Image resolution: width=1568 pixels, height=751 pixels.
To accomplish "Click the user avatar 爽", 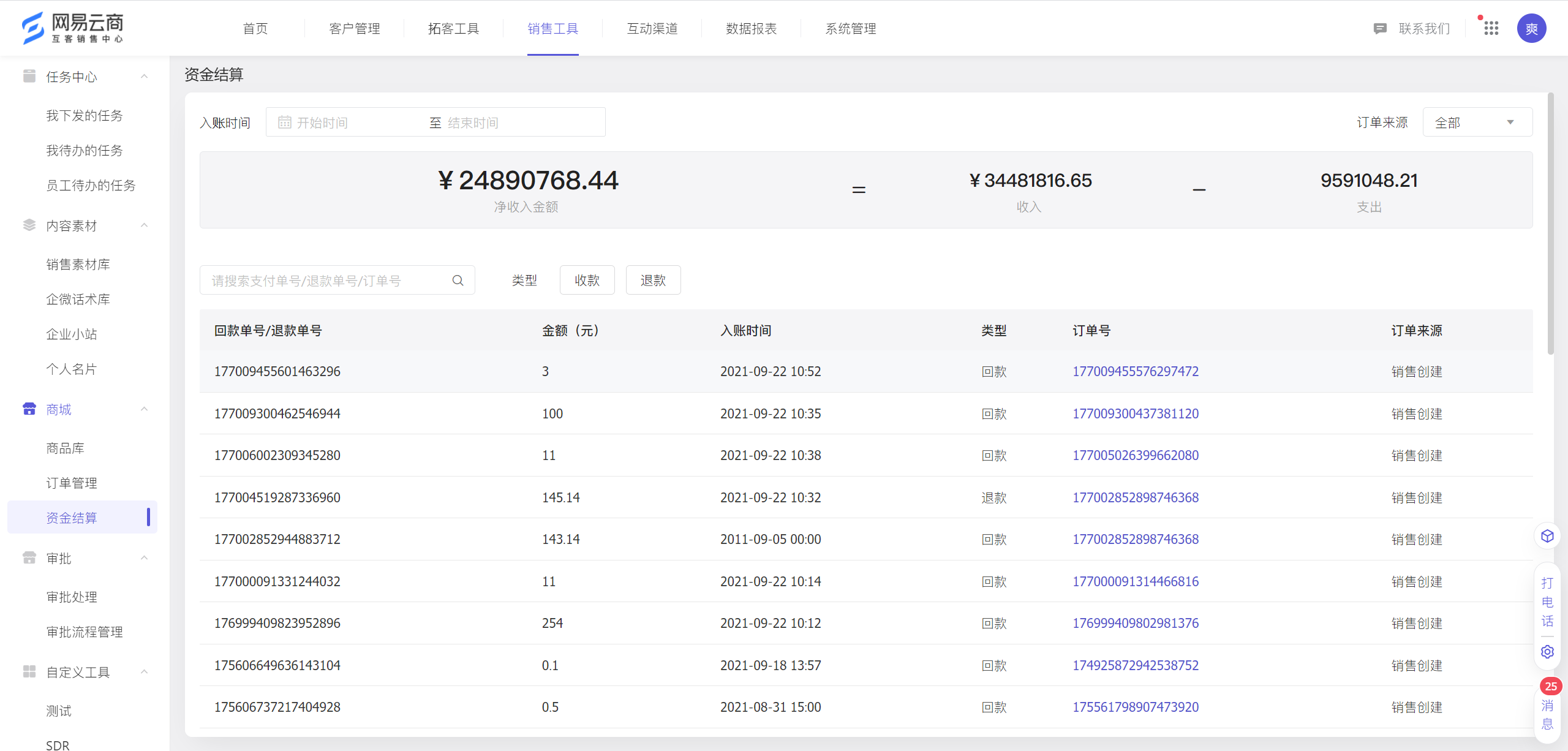I will [1531, 28].
